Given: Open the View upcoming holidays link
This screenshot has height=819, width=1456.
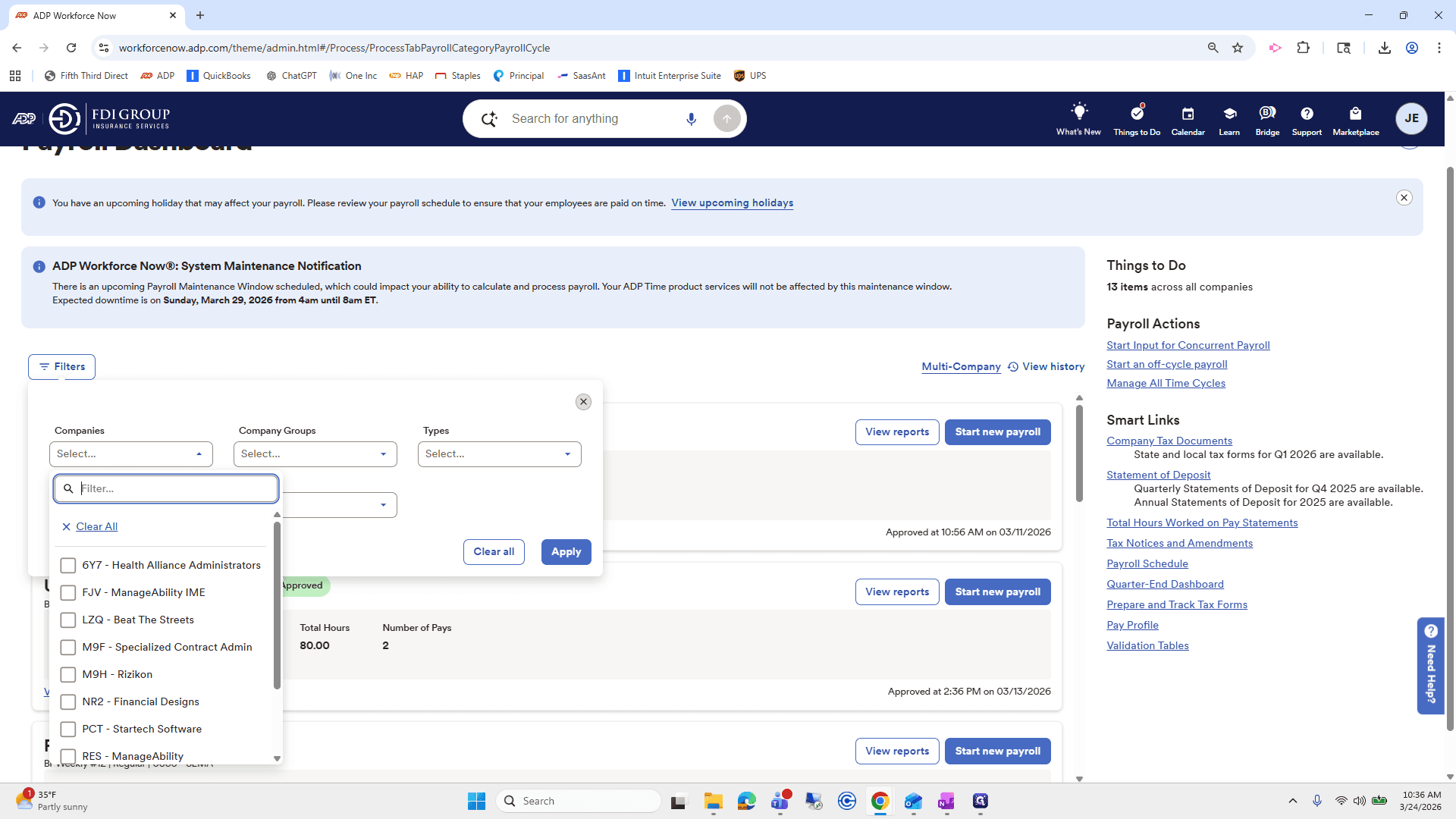Looking at the screenshot, I should click(733, 203).
